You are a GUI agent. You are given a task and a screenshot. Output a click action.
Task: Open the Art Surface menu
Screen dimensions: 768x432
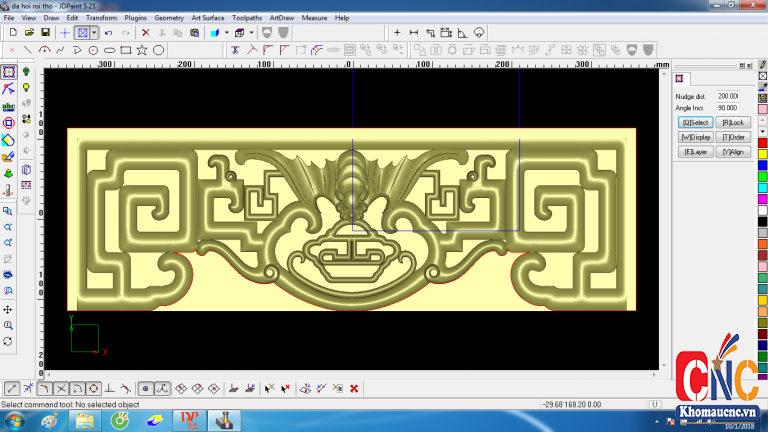tap(207, 18)
